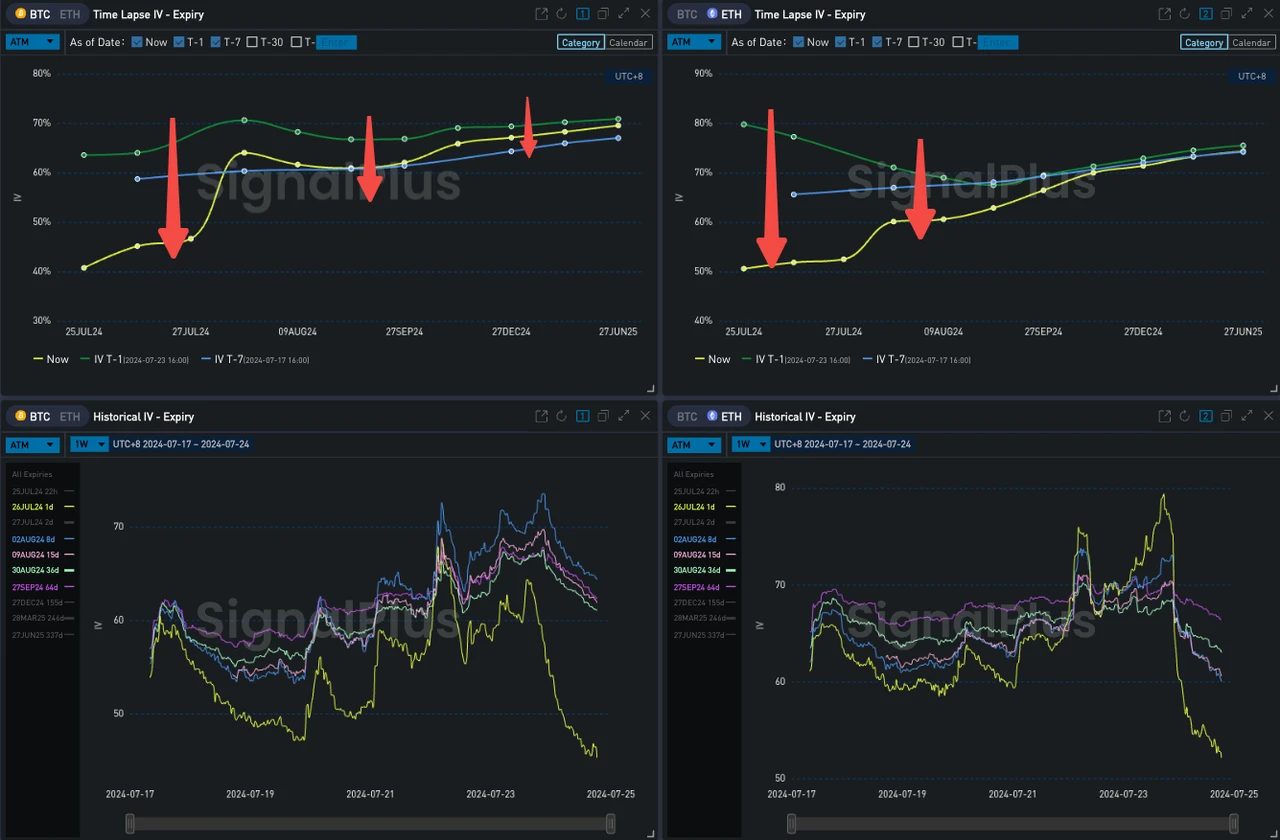Uncheck T-7 checkbox in ETH Time Lapse panel

(x=878, y=42)
